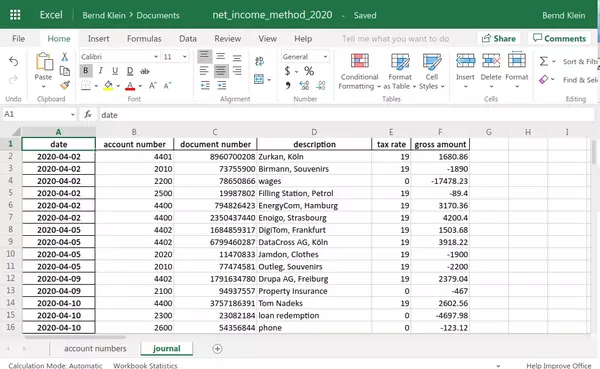Toggle Italic formatting
600x369 pixels.
(101, 71)
